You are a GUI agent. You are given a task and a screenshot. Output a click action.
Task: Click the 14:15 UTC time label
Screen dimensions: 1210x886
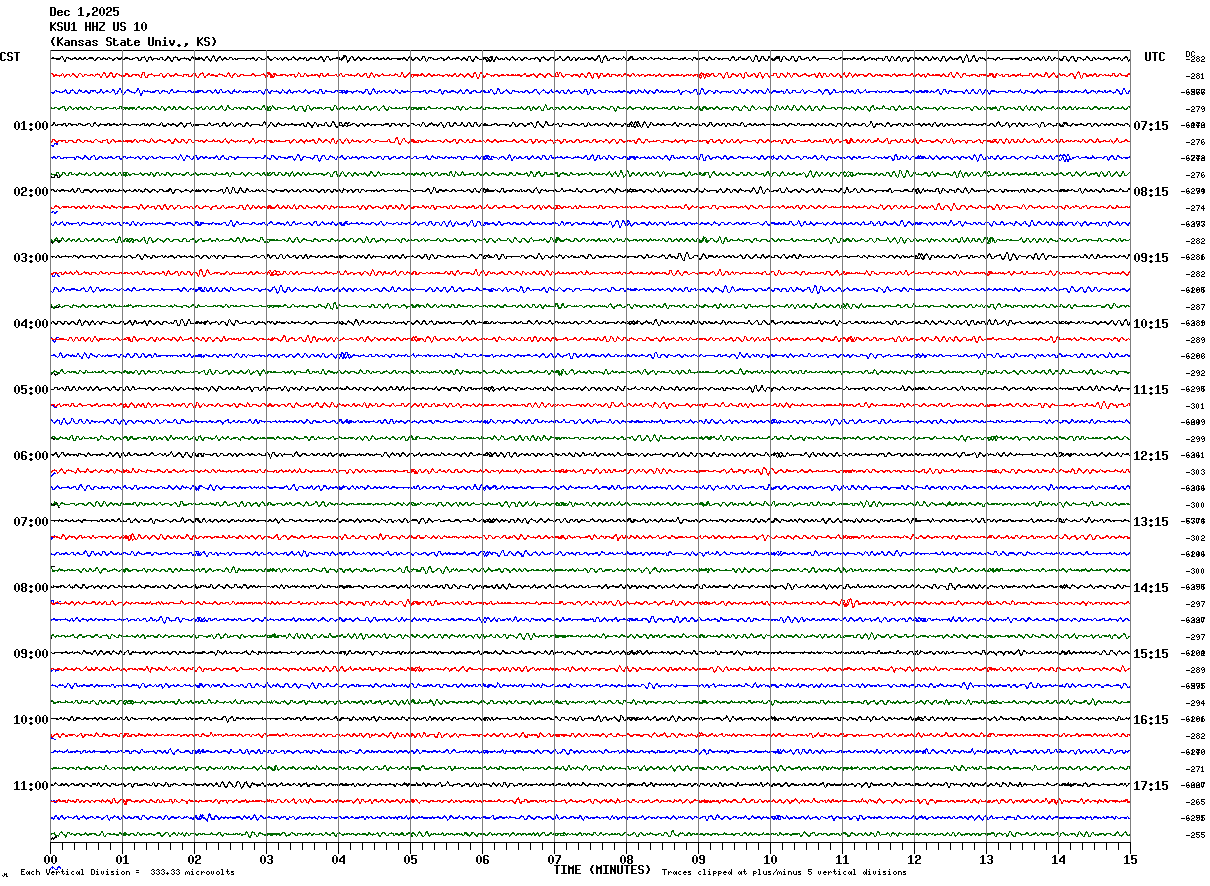(x=1151, y=588)
